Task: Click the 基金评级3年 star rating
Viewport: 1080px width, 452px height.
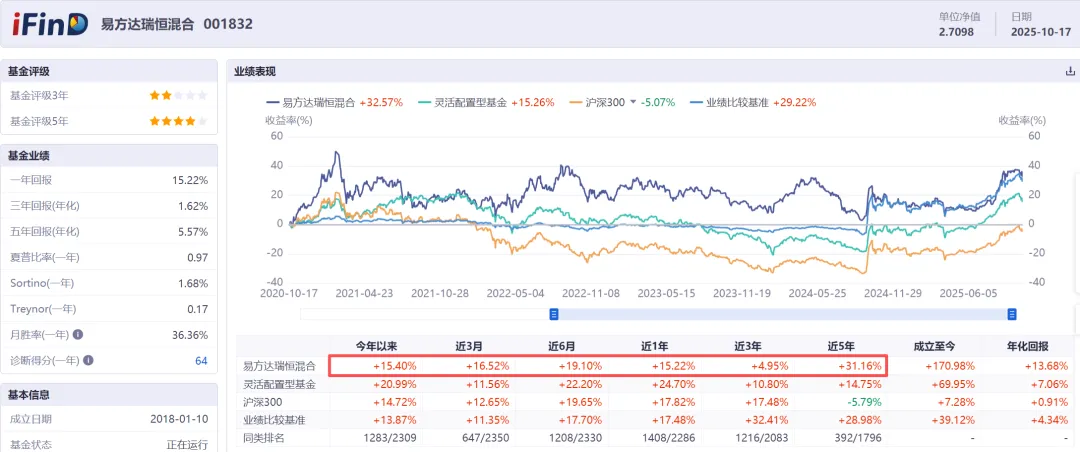Action: pyautogui.click(x=178, y=96)
